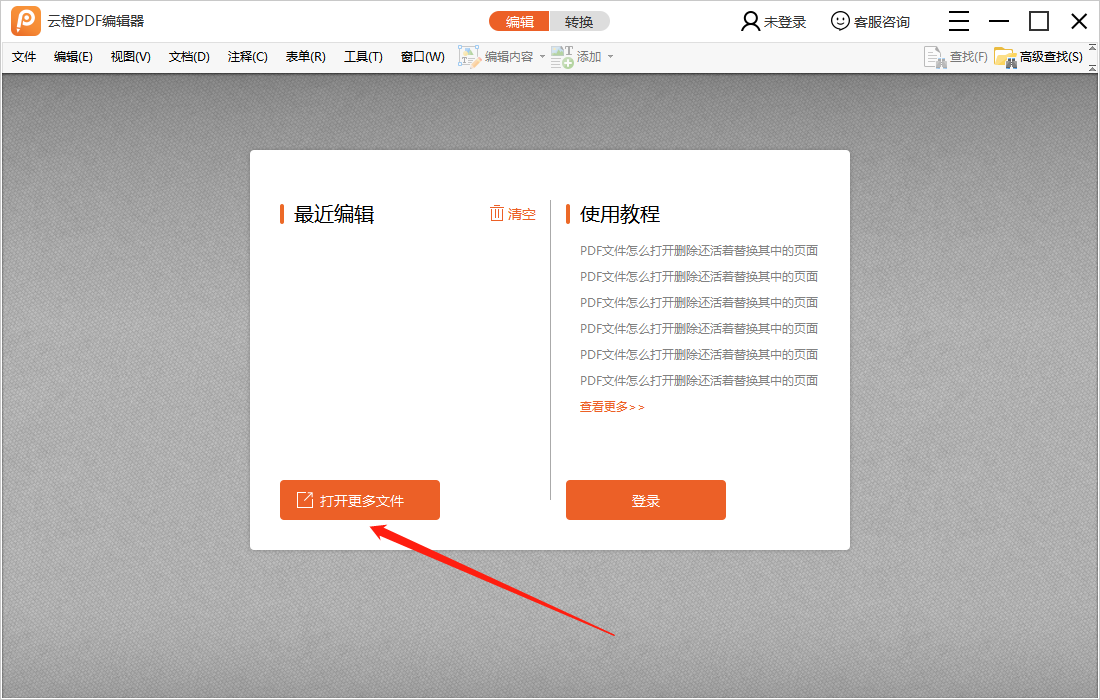The width and height of the screenshot is (1100, 700).
Task: Open the 视图(V) menu
Action: tap(130, 57)
